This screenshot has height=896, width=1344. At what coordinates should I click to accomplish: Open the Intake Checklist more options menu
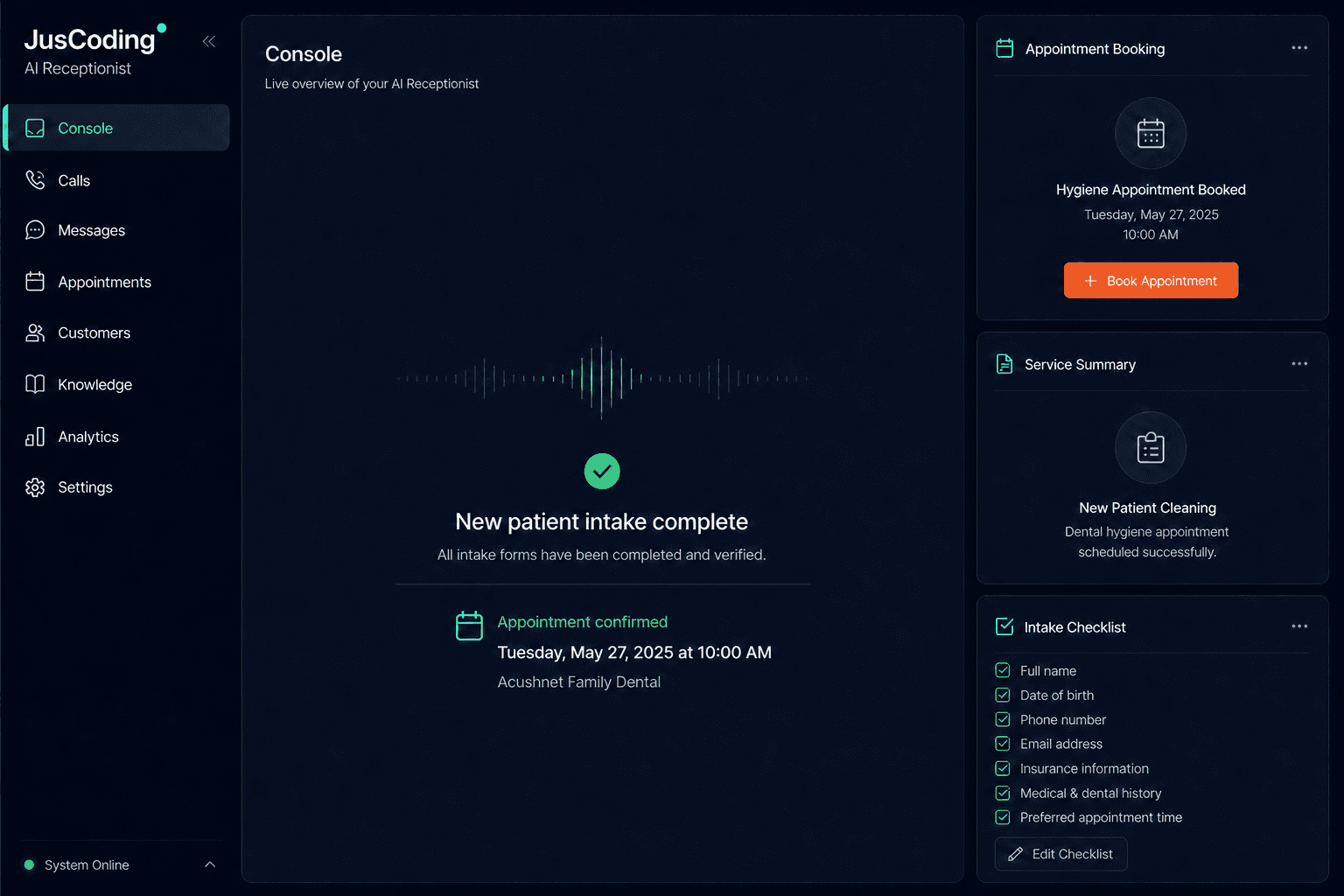pos(1299,626)
